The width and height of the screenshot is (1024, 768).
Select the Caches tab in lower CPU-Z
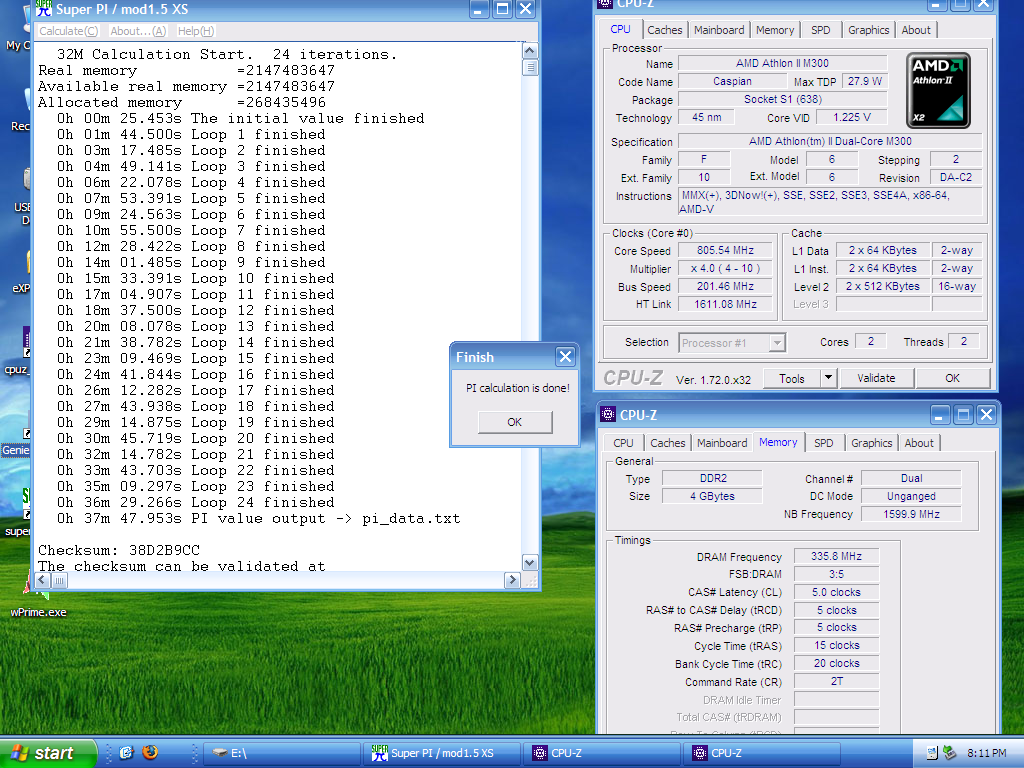667,443
